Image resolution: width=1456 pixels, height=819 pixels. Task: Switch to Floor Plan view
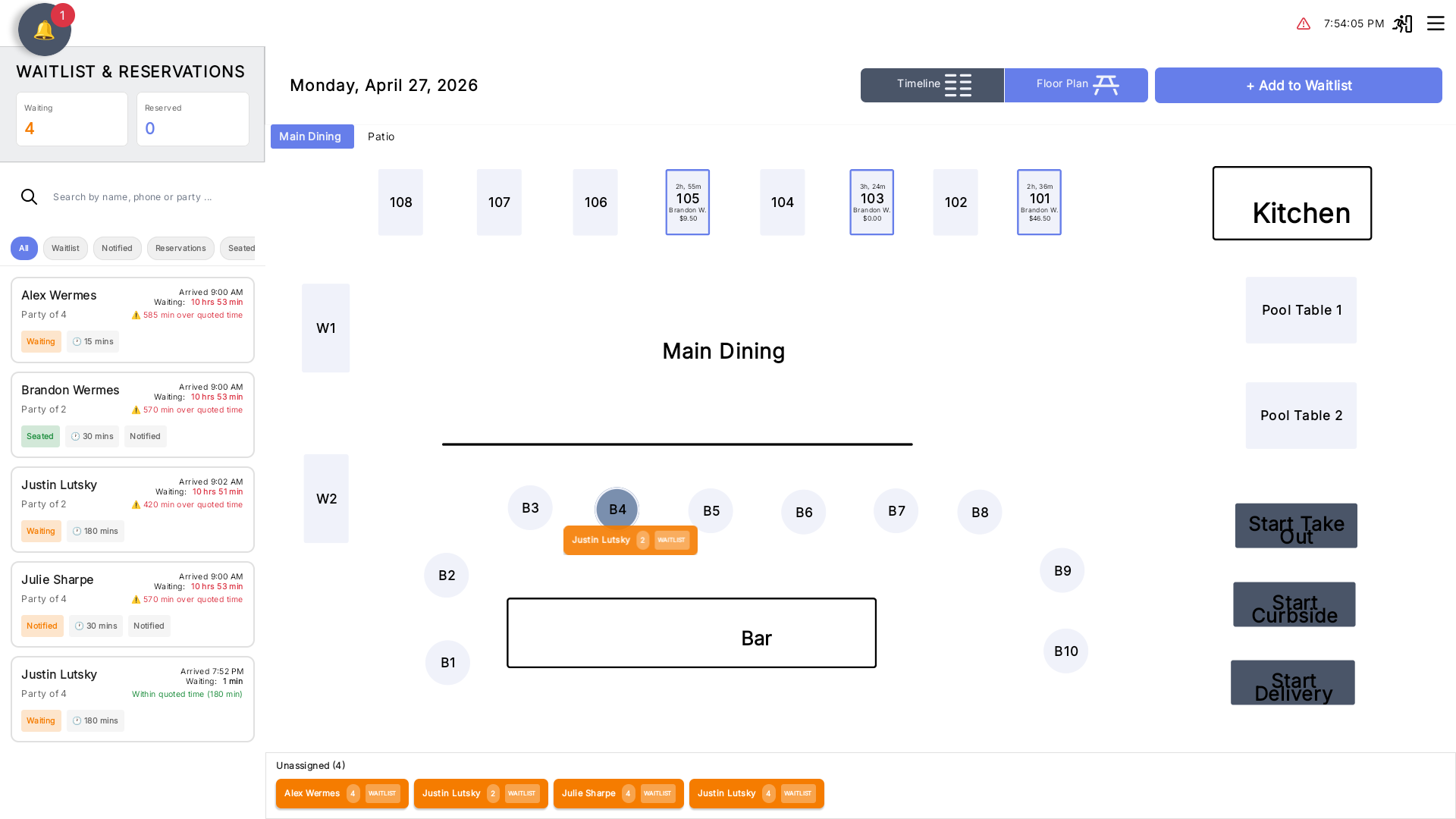[x=1076, y=85]
